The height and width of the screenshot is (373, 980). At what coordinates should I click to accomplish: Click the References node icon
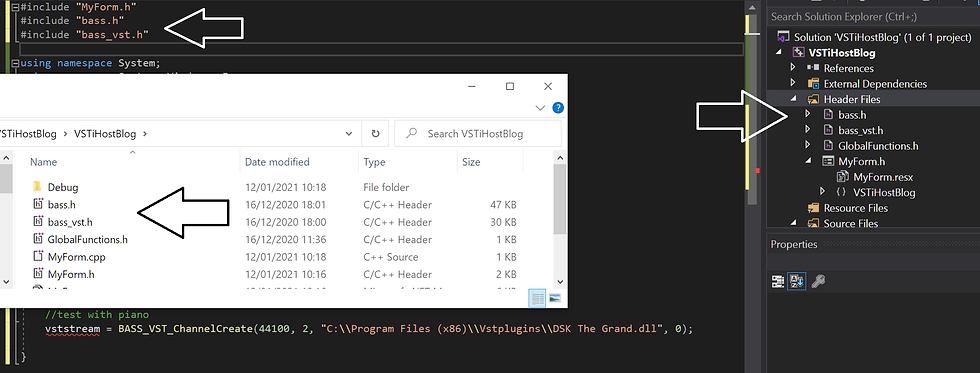pyautogui.click(x=813, y=68)
